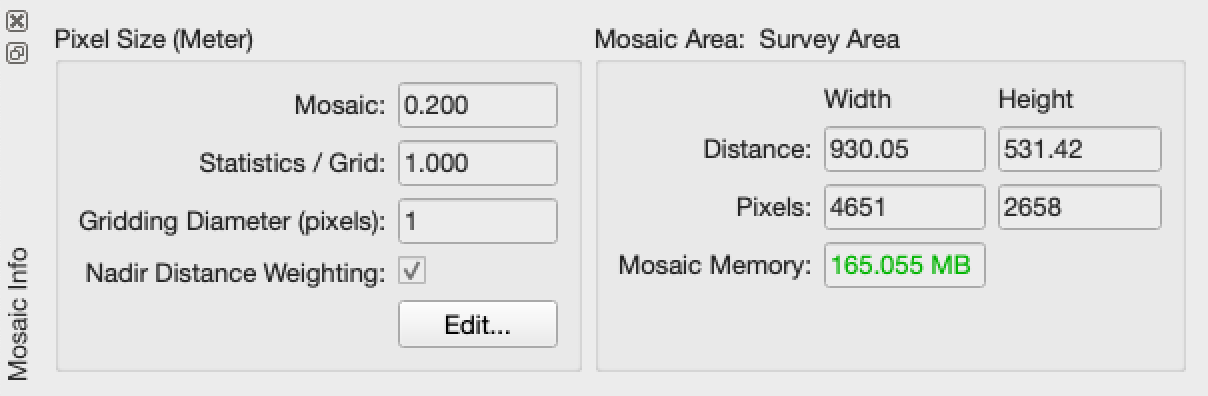Open the Edit... pixel size dialog
Image resolution: width=1208 pixels, height=396 pixels.
click(478, 325)
